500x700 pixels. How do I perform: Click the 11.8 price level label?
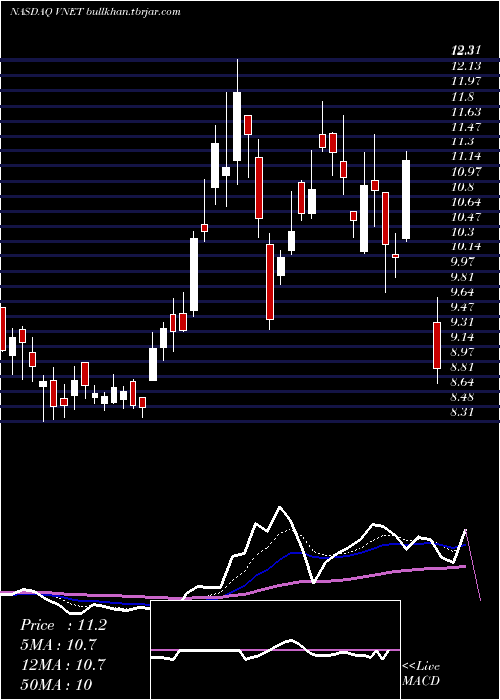coord(462,96)
